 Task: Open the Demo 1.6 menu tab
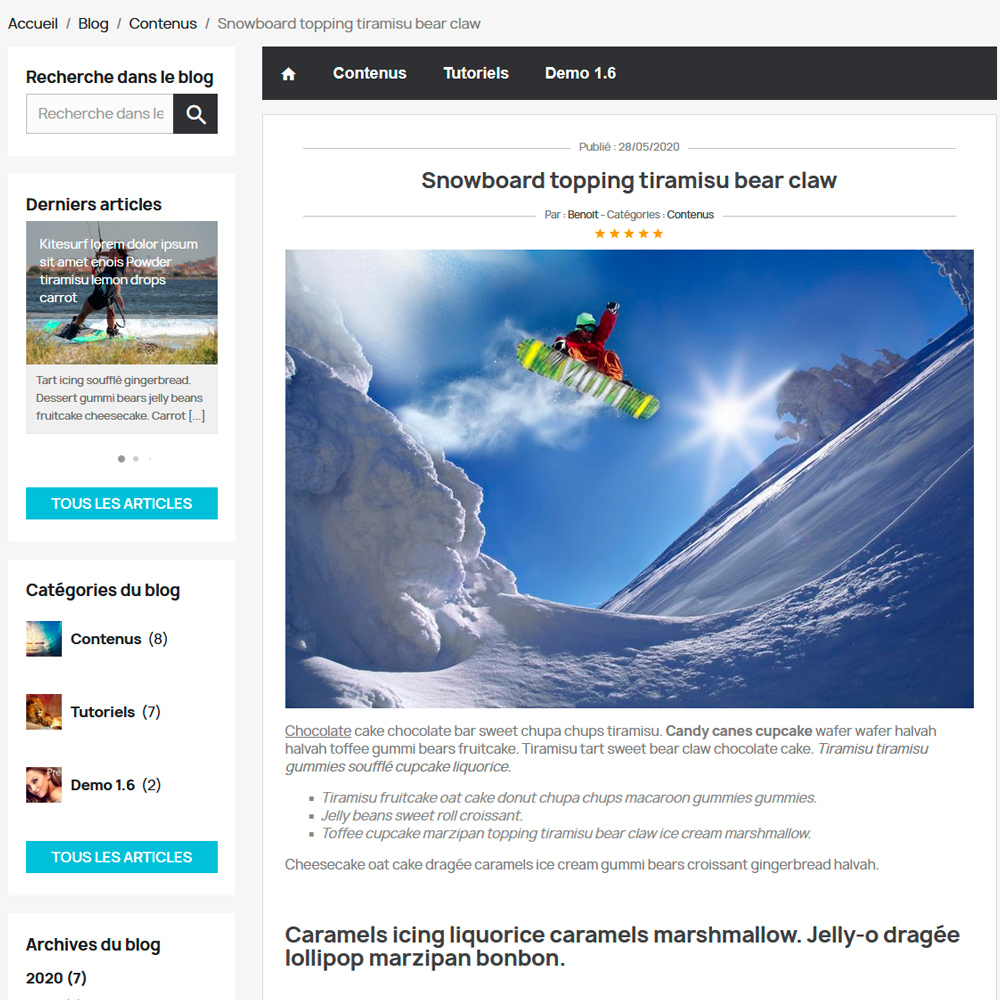point(580,73)
